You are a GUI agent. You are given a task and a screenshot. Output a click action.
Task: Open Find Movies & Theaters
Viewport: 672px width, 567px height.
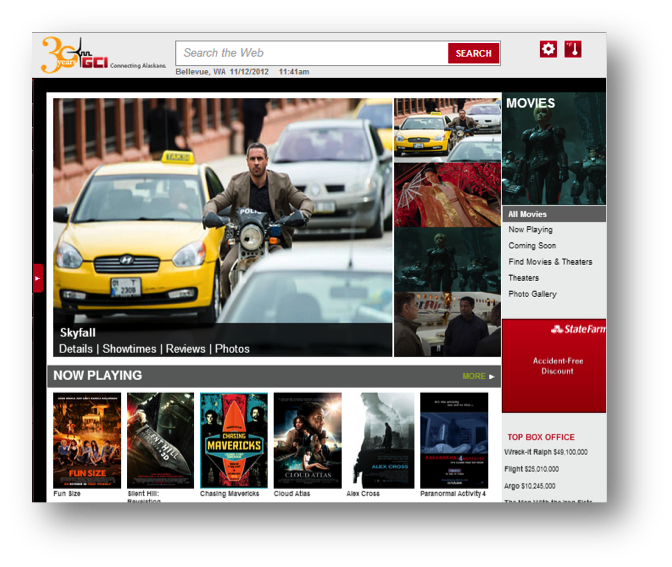click(550, 262)
